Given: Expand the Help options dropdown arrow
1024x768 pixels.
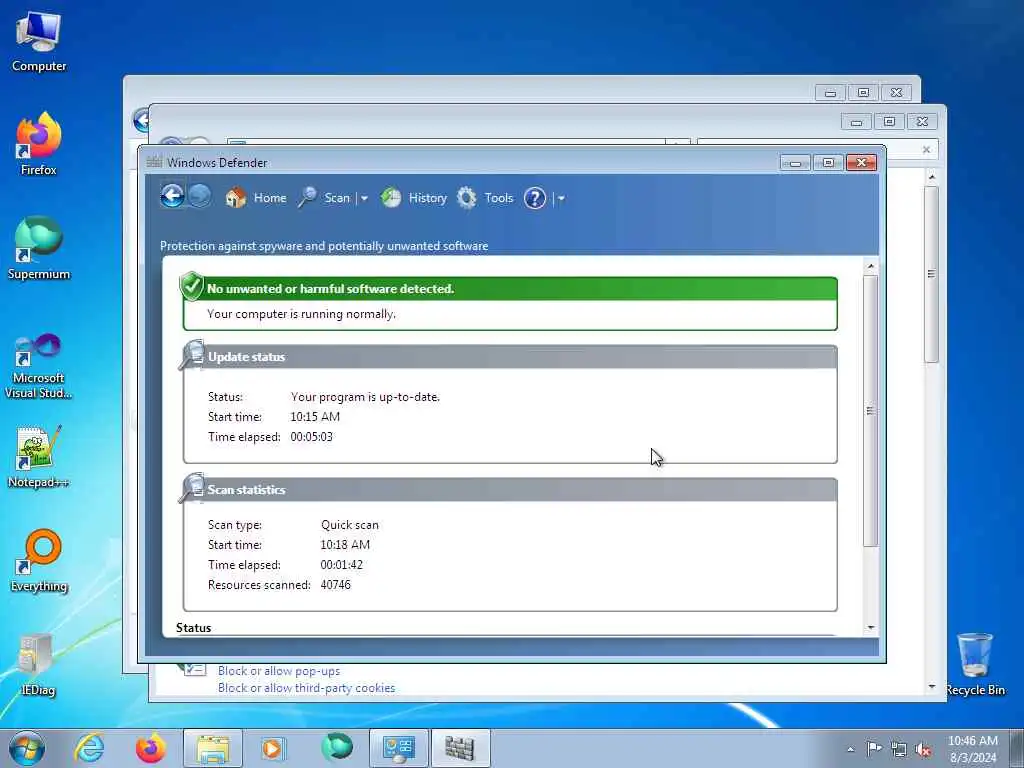Looking at the screenshot, I should (x=561, y=198).
